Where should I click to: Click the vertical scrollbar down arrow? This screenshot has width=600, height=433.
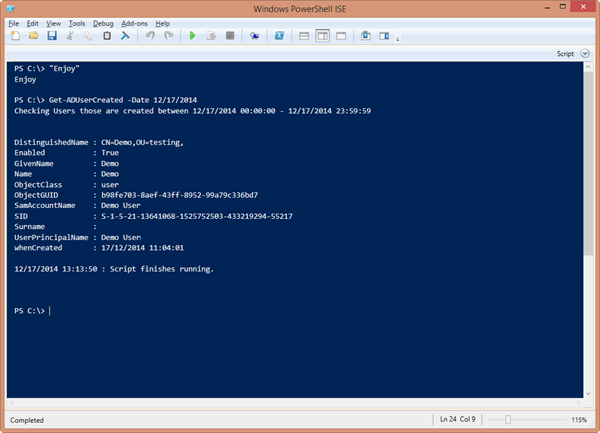(x=588, y=393)
